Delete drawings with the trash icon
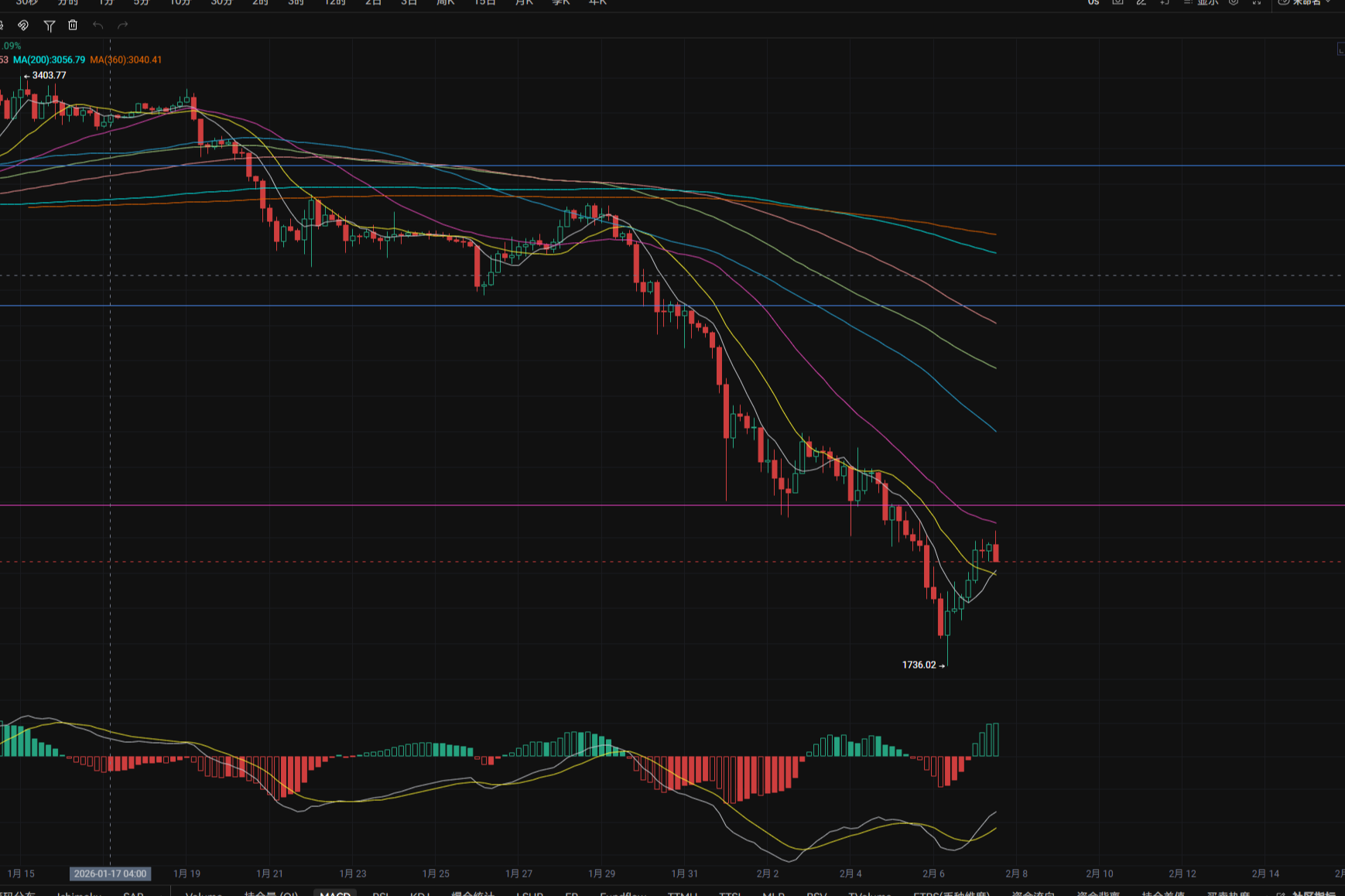The image size is (1345, 896). pos(73,26)
